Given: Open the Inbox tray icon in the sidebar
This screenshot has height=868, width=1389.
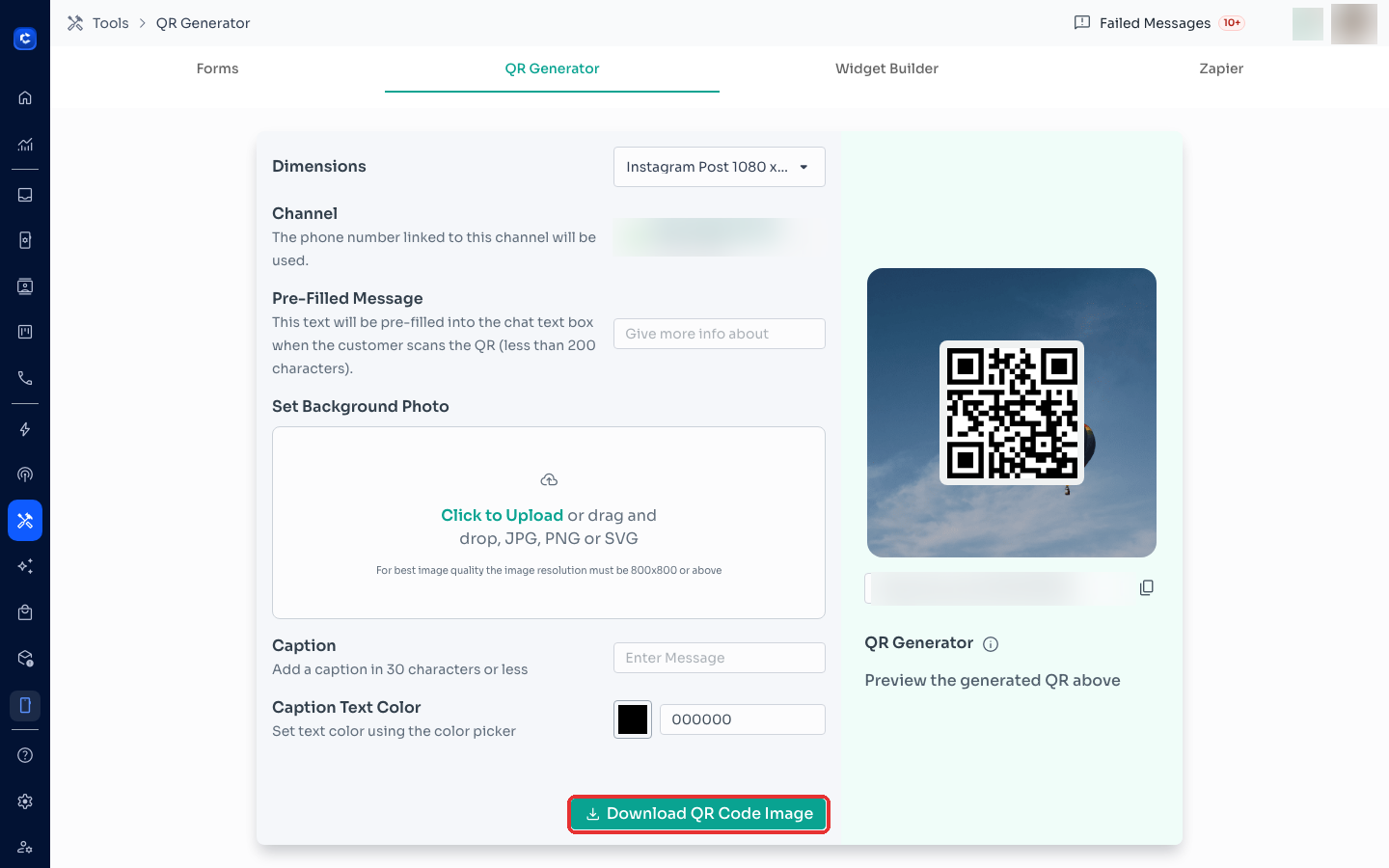Looking at the screenshot, I should pos(25,195).
